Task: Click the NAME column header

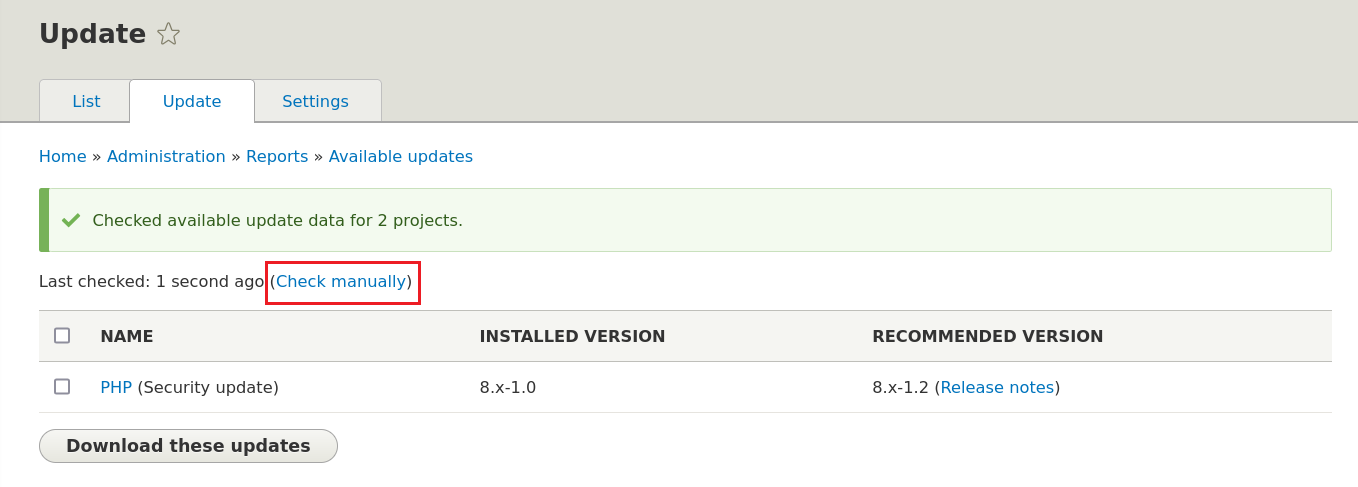Action: coord(127,337)
